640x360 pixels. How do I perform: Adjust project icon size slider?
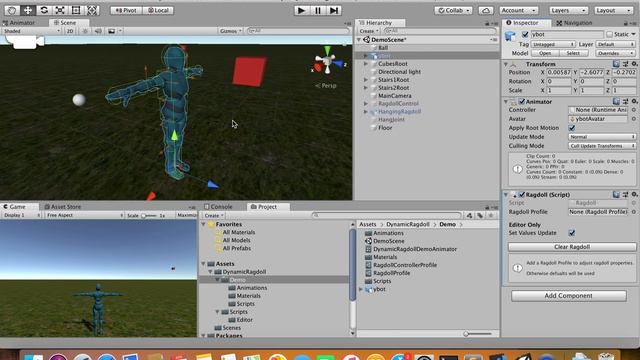(x=477, y=334)
